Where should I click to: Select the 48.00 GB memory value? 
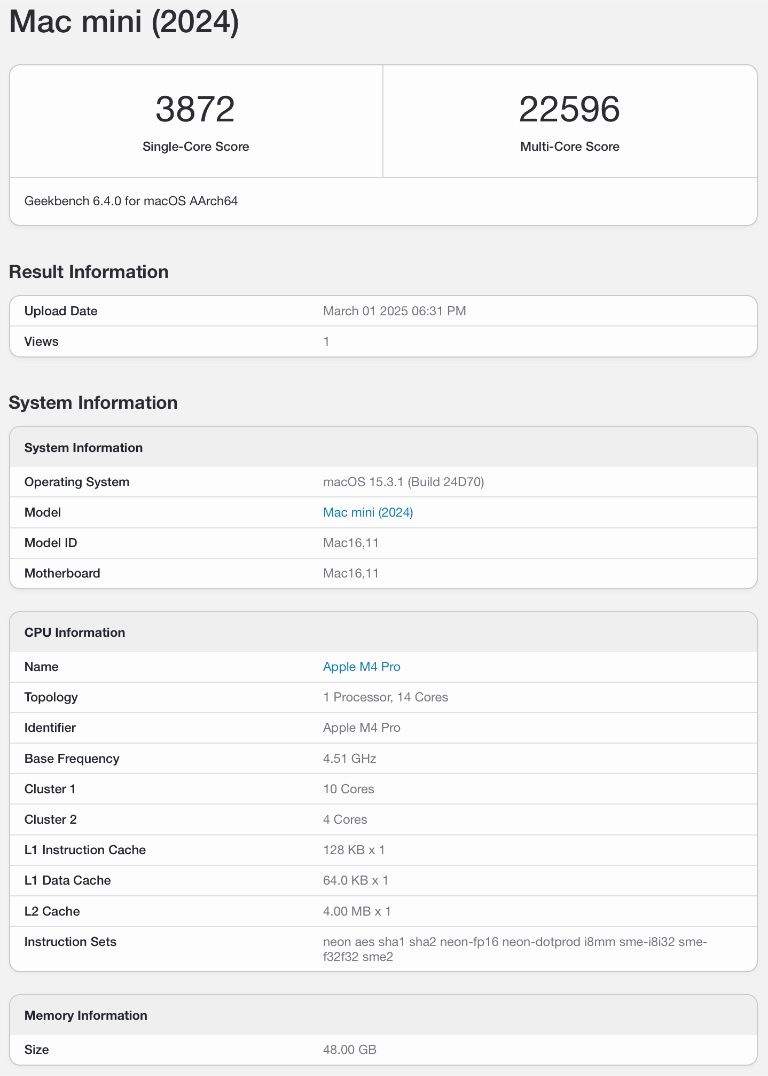350,1050
